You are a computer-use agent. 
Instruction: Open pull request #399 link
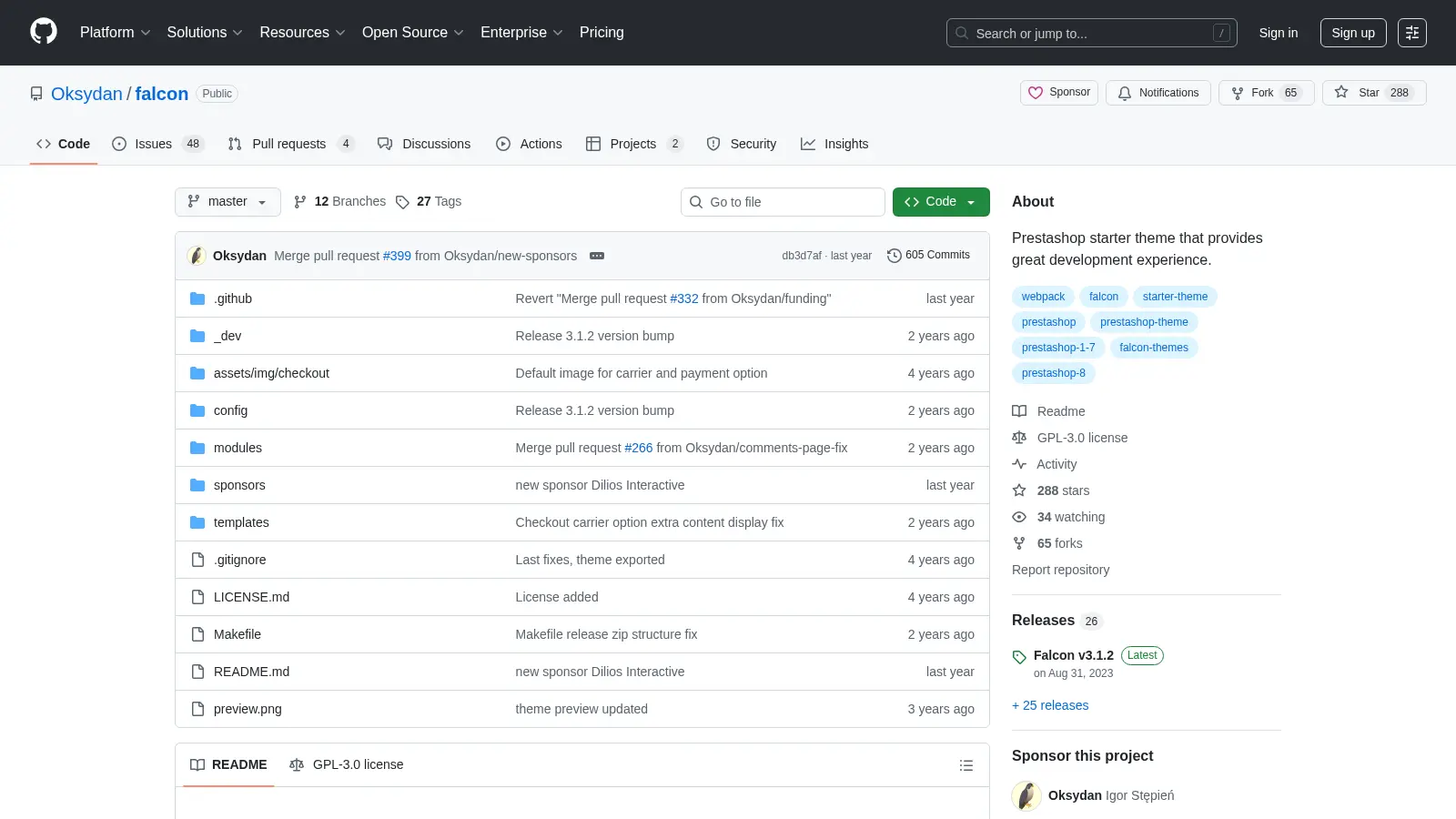pyautogui.click(x=397, y=256)
